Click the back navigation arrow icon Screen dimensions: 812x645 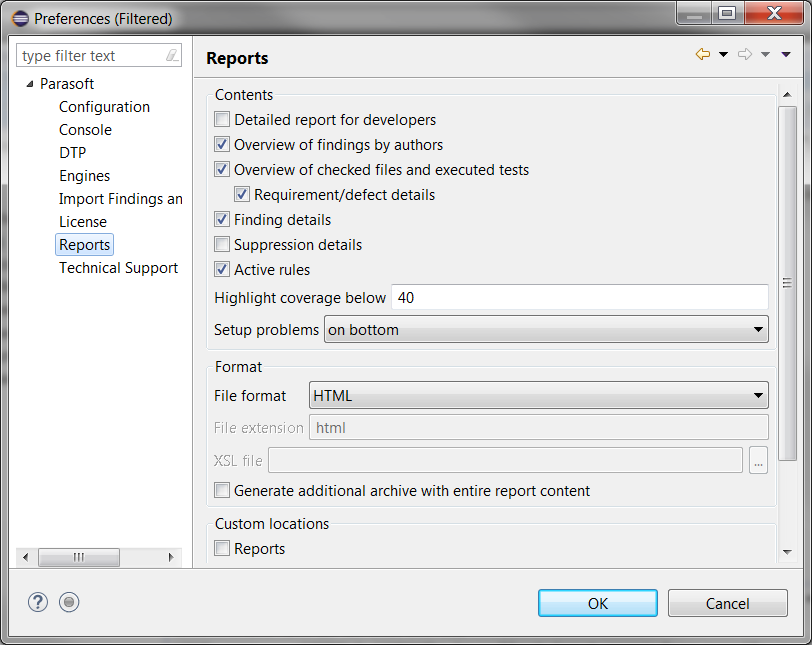click(x=703, y=54)
